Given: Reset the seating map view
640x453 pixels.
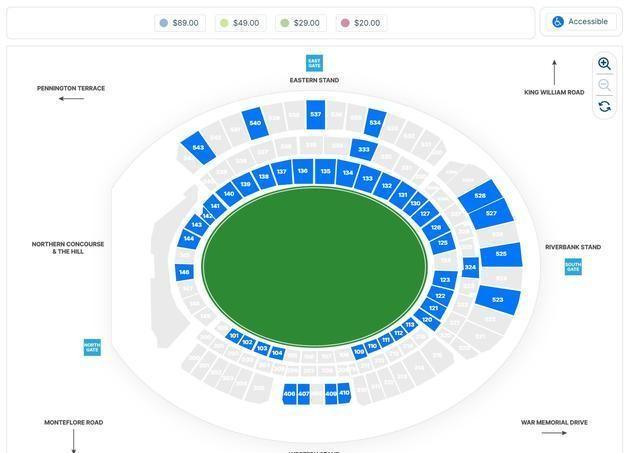Looking at the screenshot, I should pyautogui.click(x=604, y=106).
